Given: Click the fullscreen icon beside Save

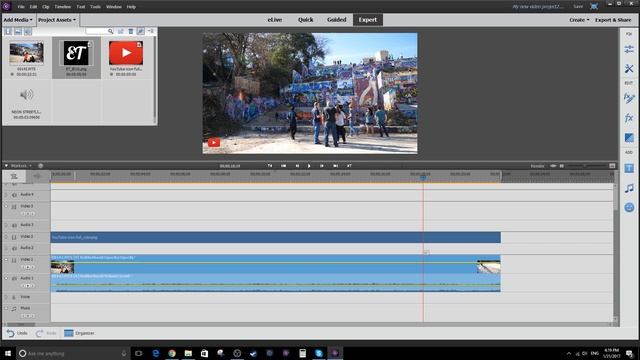Looking at the screenshot, I should [x=594, y=7].
